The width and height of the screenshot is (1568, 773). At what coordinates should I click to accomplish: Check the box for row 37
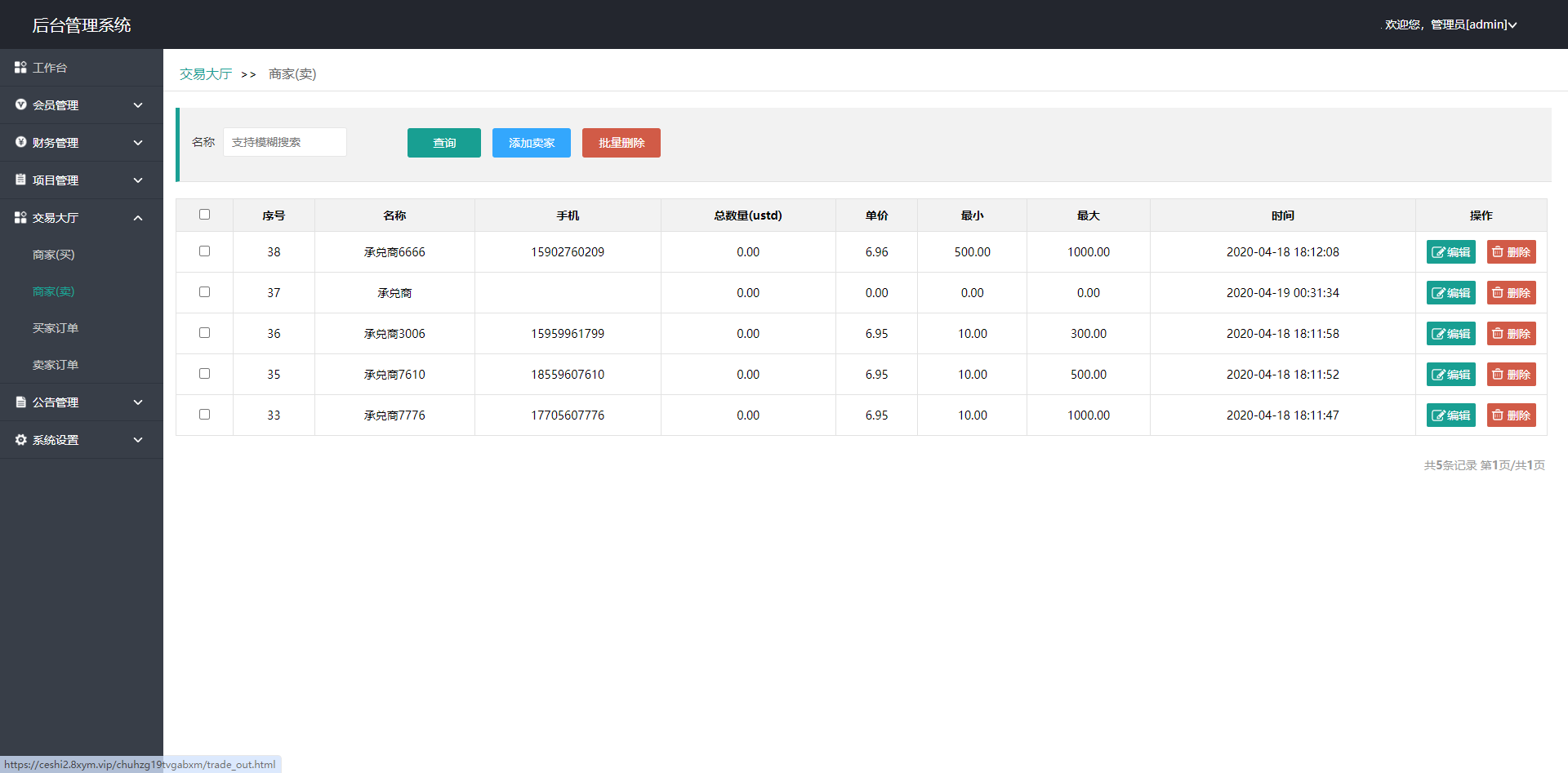tap(204, 292)
